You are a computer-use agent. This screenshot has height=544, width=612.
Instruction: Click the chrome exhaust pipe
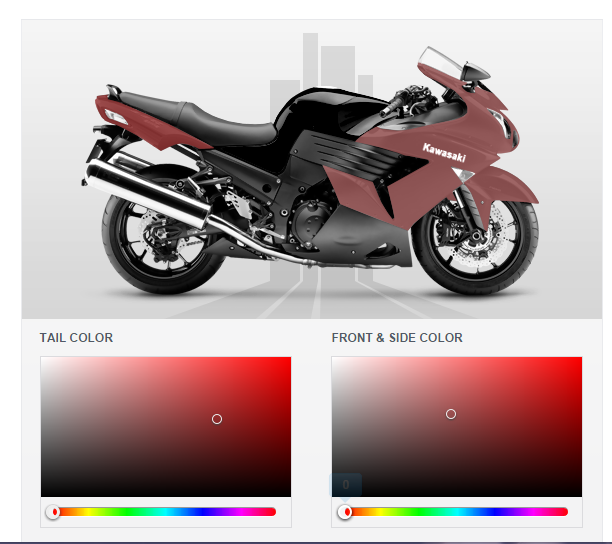pyautogui.click(x=146, y=192)
